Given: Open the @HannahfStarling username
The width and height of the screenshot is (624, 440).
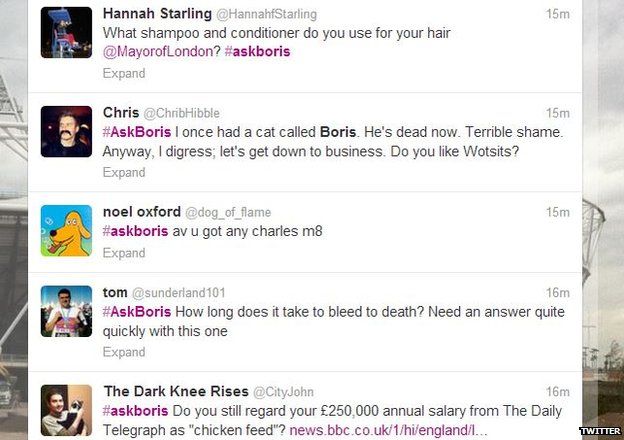Looking at the screenshot, I should tap(267, 14).
